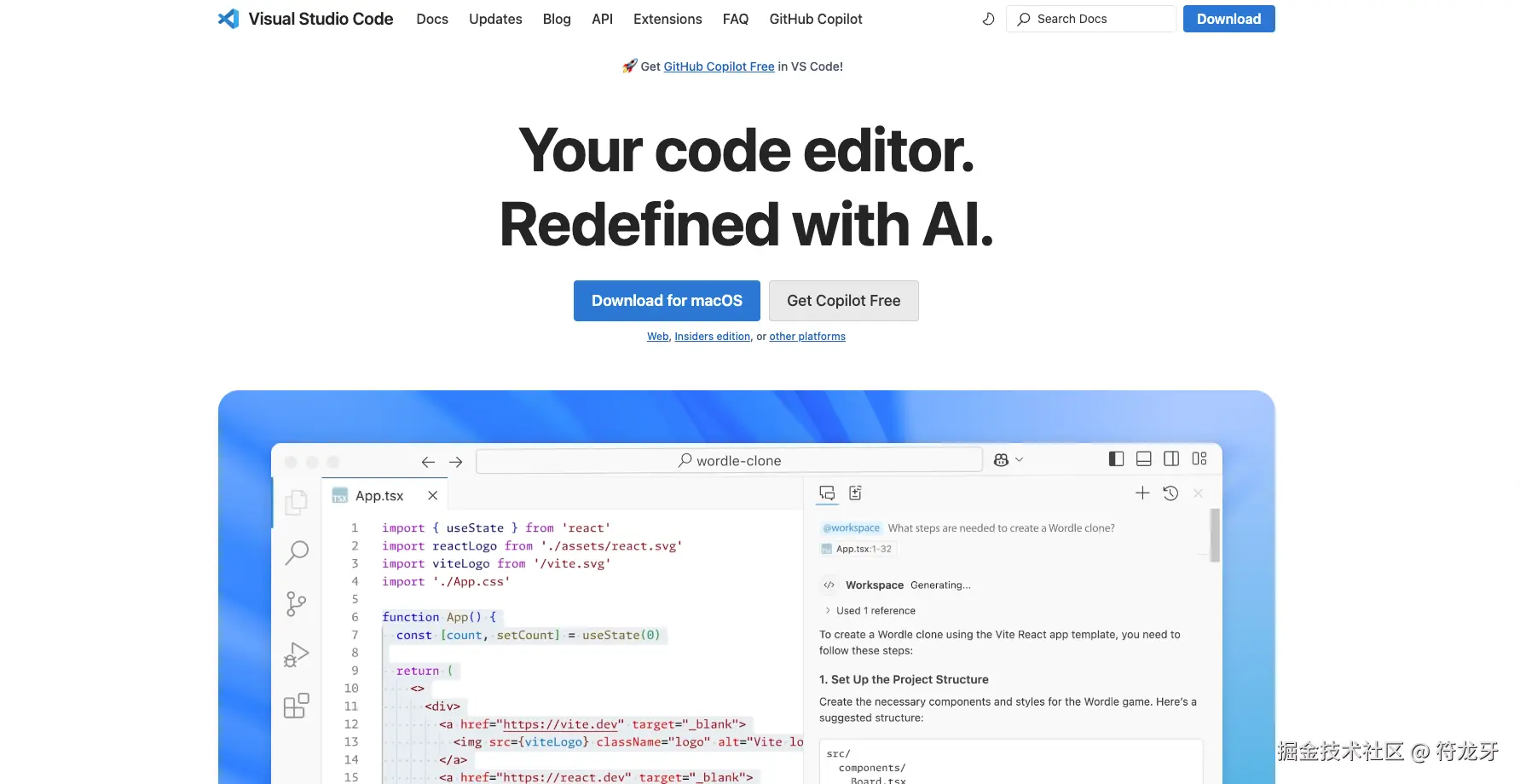Open the other platforms link
Image resolution: width=1520 pixels, height=784 pixels.
tap(807, 337)
